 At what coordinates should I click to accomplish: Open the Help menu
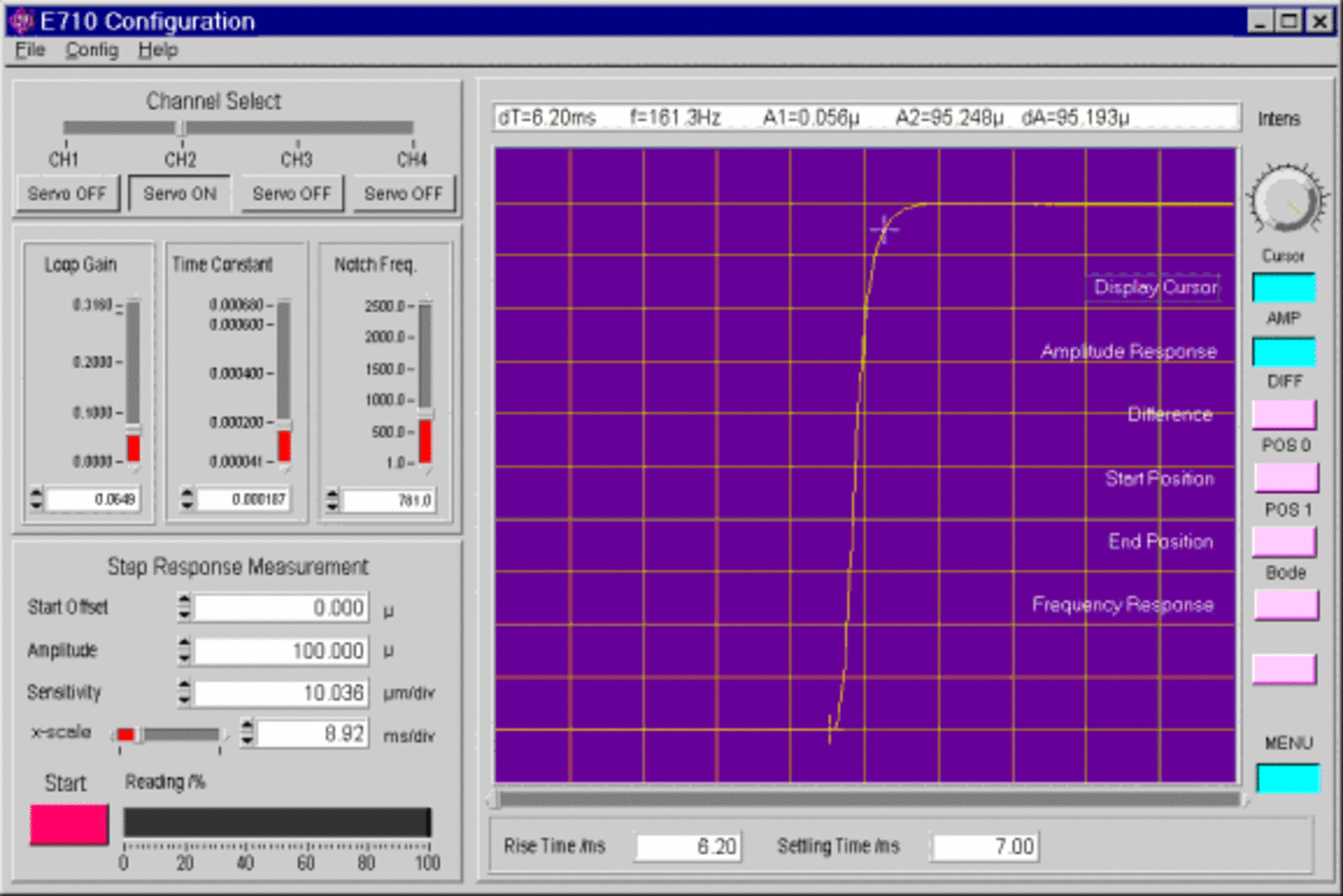(x=158, y=50)
